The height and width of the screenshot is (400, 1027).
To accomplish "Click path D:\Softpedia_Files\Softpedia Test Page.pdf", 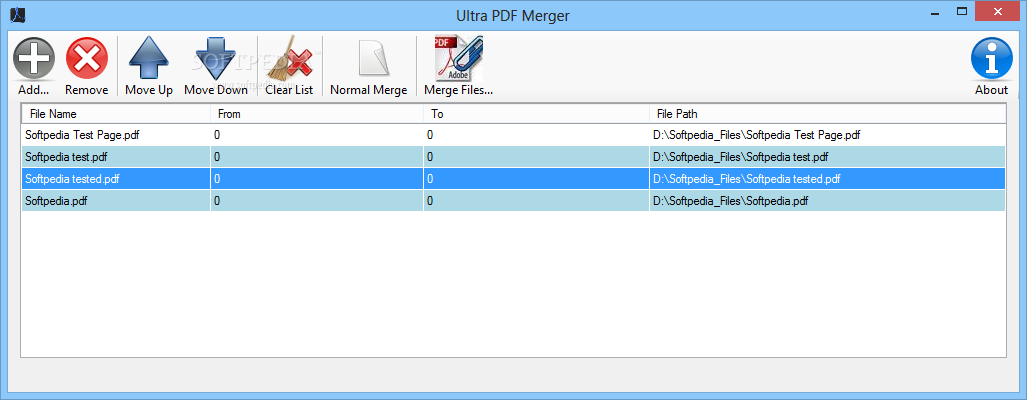I will [x=756, y=136].
